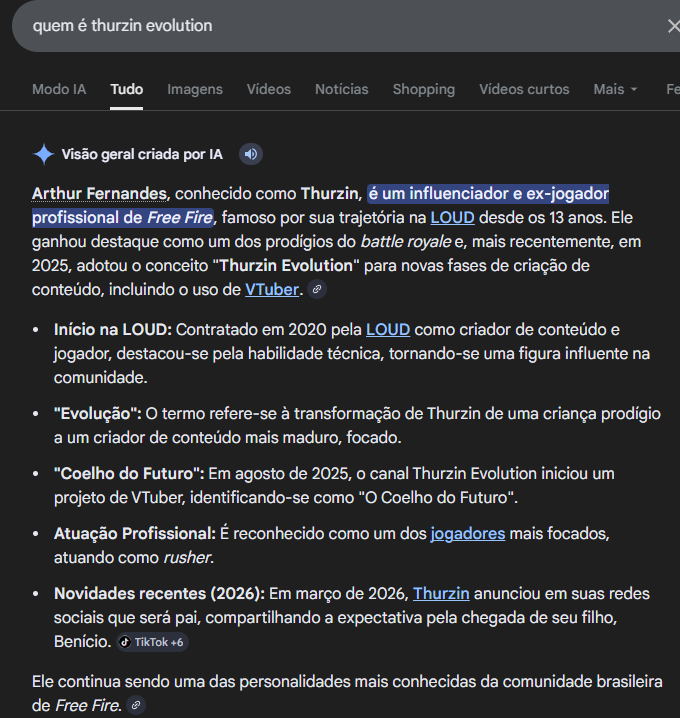
Task: Click the bold label "Novidades recentes (2026):"
Action: [159, 594]
